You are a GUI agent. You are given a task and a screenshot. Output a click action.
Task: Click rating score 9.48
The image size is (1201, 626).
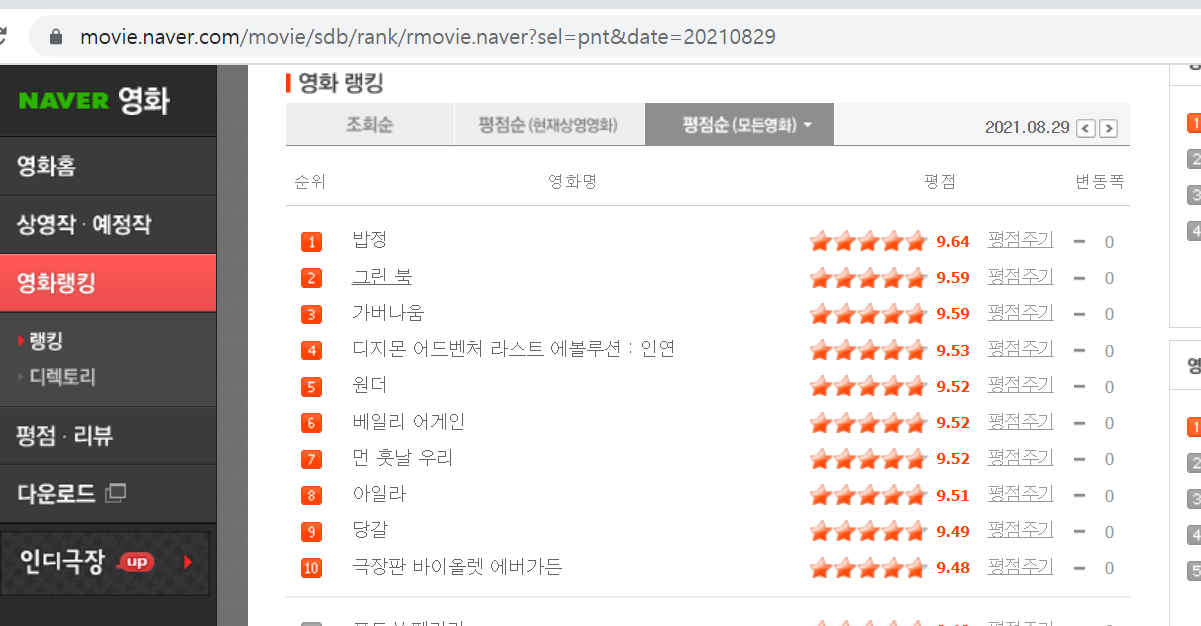(x=953, y=568)
